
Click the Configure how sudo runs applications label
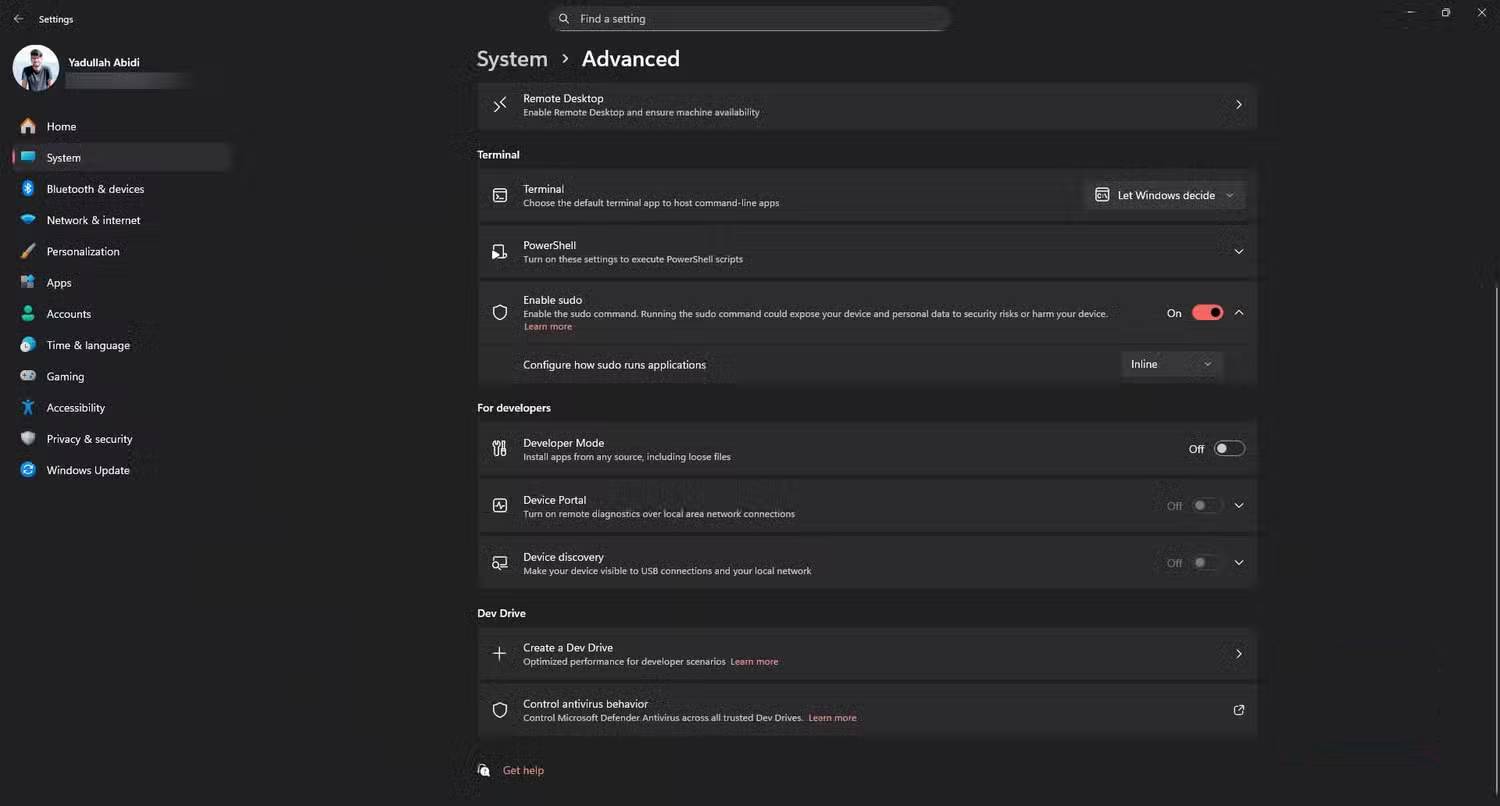614,365
